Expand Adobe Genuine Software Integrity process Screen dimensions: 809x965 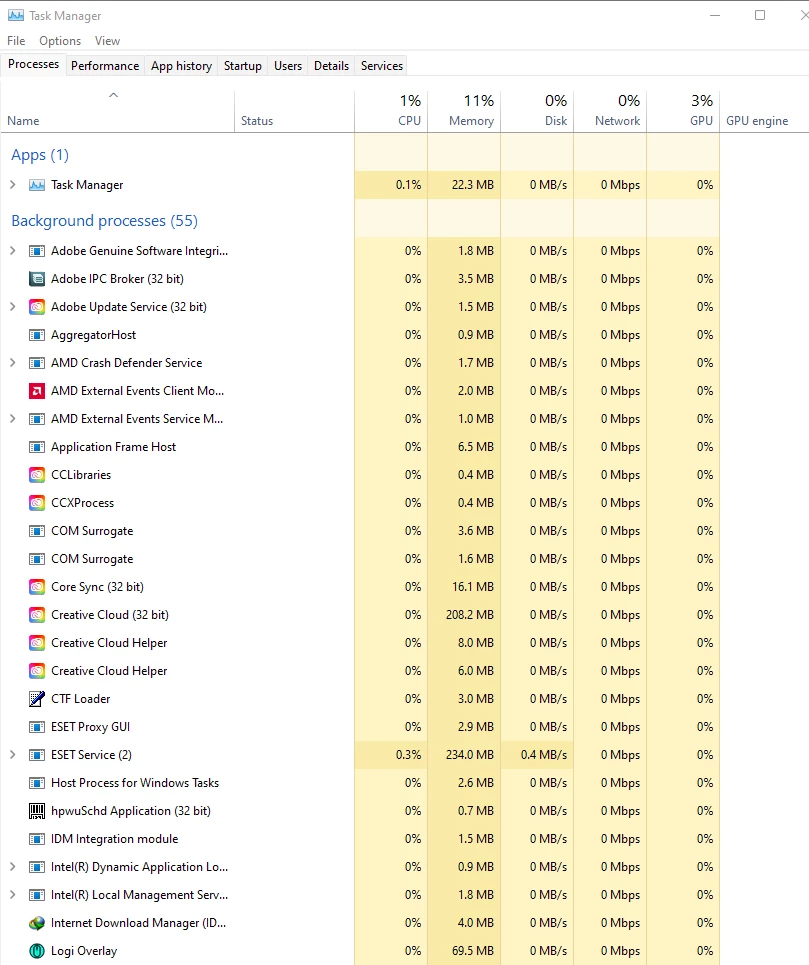click(x=12, y=251)
